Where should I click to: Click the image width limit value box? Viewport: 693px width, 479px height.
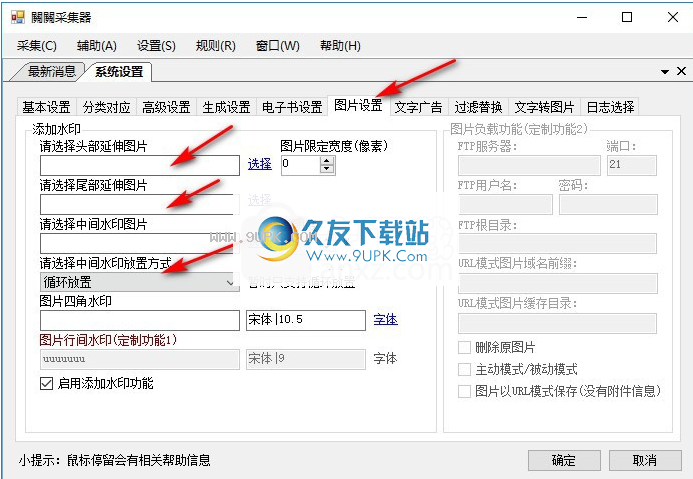tap(301, 165)
